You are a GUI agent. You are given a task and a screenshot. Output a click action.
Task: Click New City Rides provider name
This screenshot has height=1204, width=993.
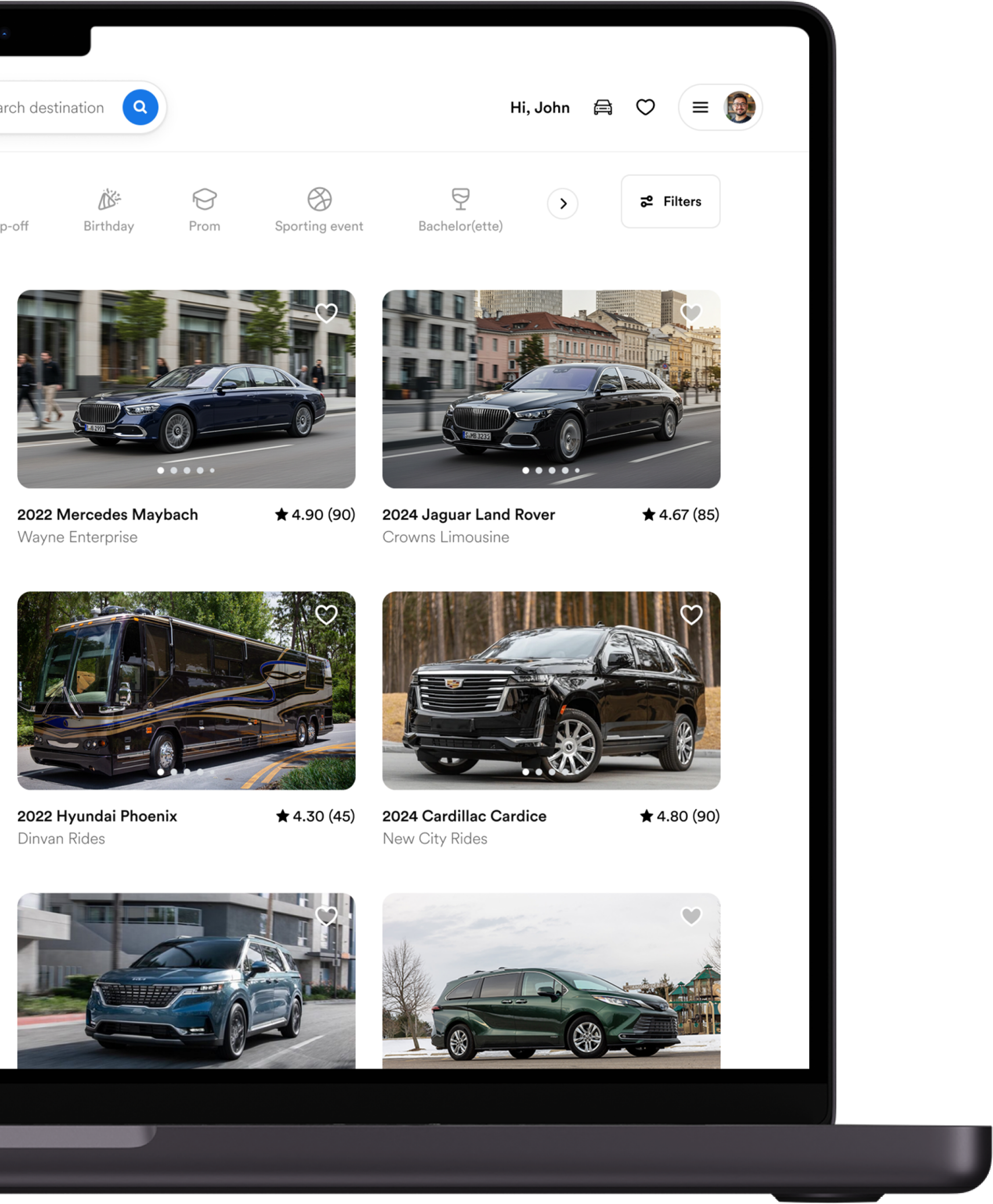point(435,838)
